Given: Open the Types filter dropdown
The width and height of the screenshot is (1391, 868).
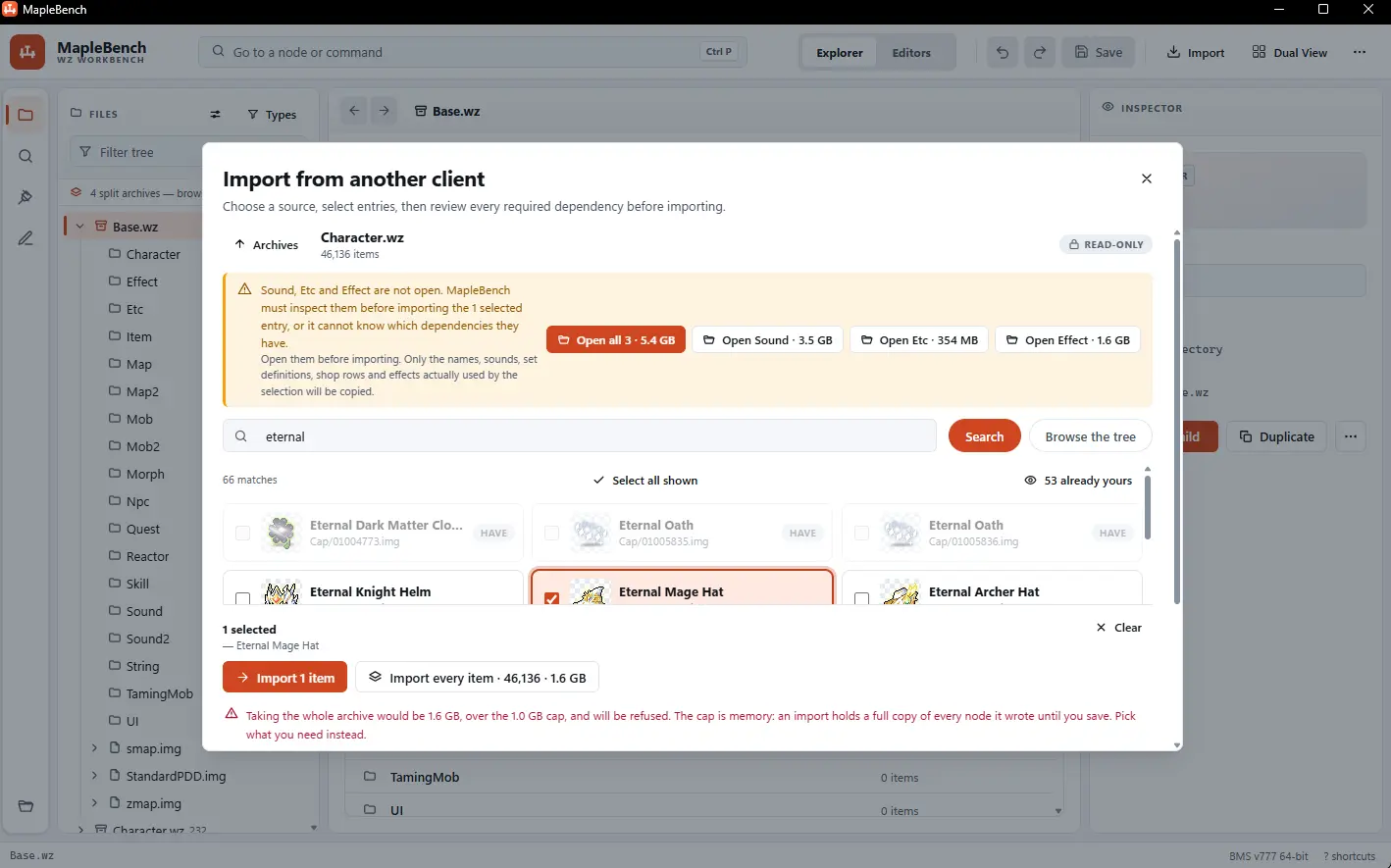Looking at the screenshot, I should [x=272, y=115].
